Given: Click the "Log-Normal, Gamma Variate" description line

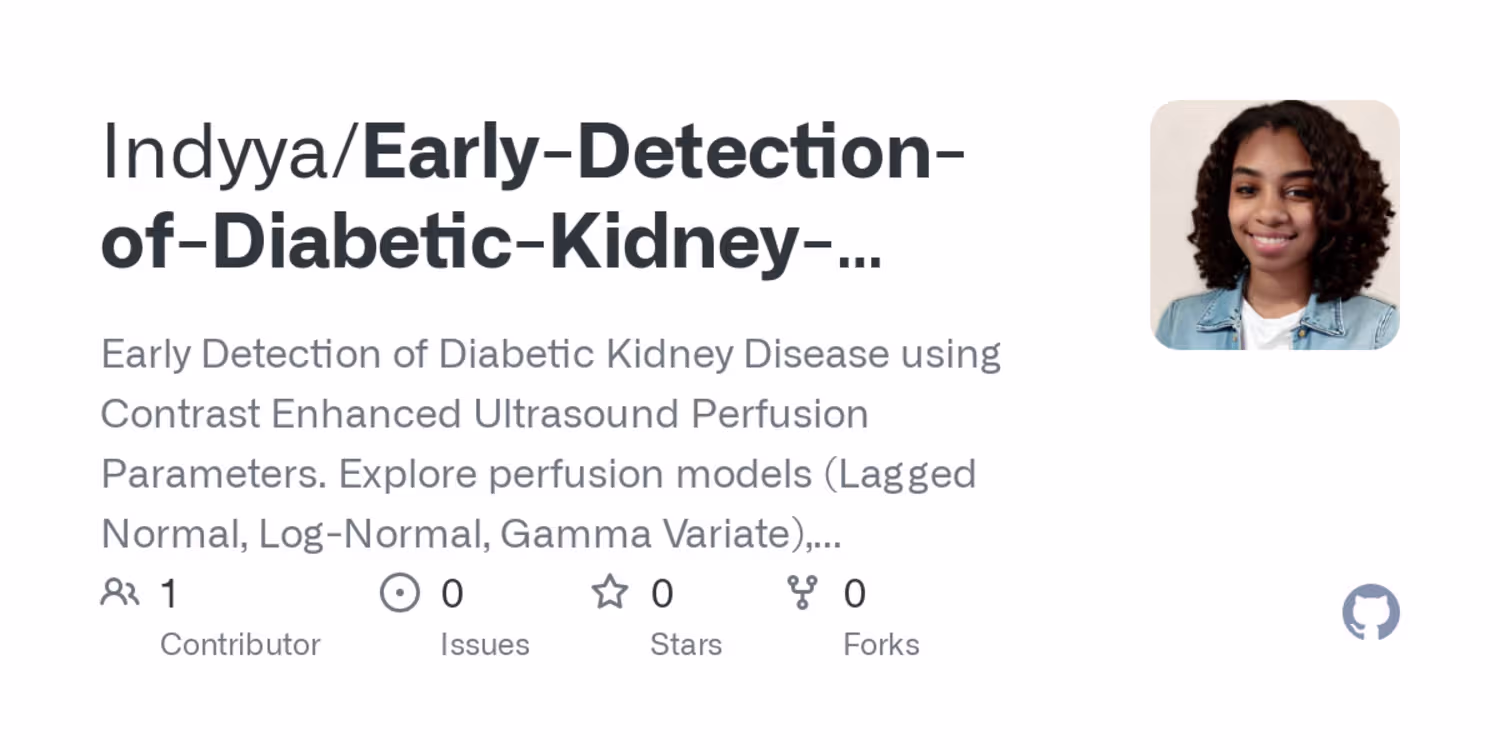Looking at the screenshot, I should 470,534.
